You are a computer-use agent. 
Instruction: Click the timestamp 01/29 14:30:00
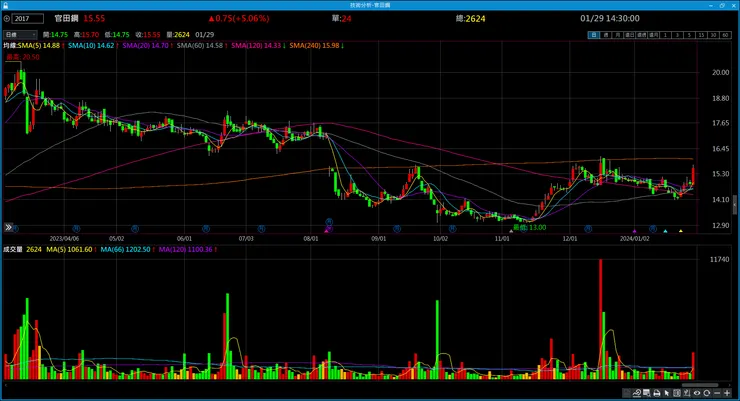point(610,18)
